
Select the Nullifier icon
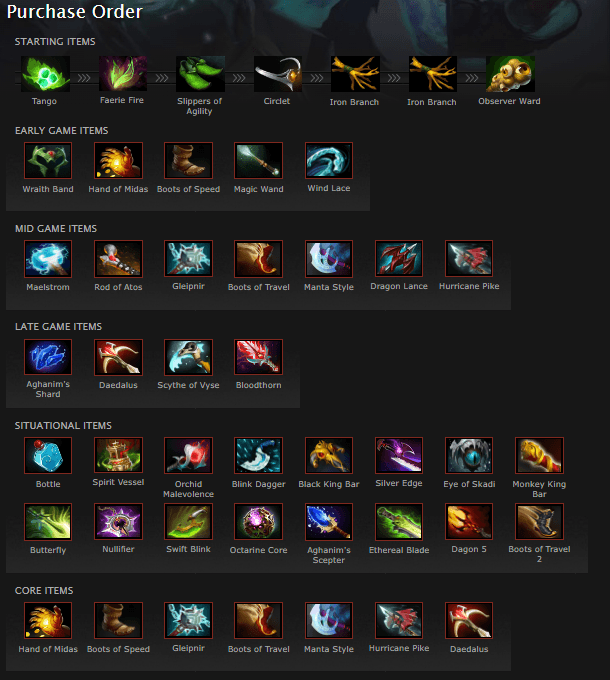[118, 522]
